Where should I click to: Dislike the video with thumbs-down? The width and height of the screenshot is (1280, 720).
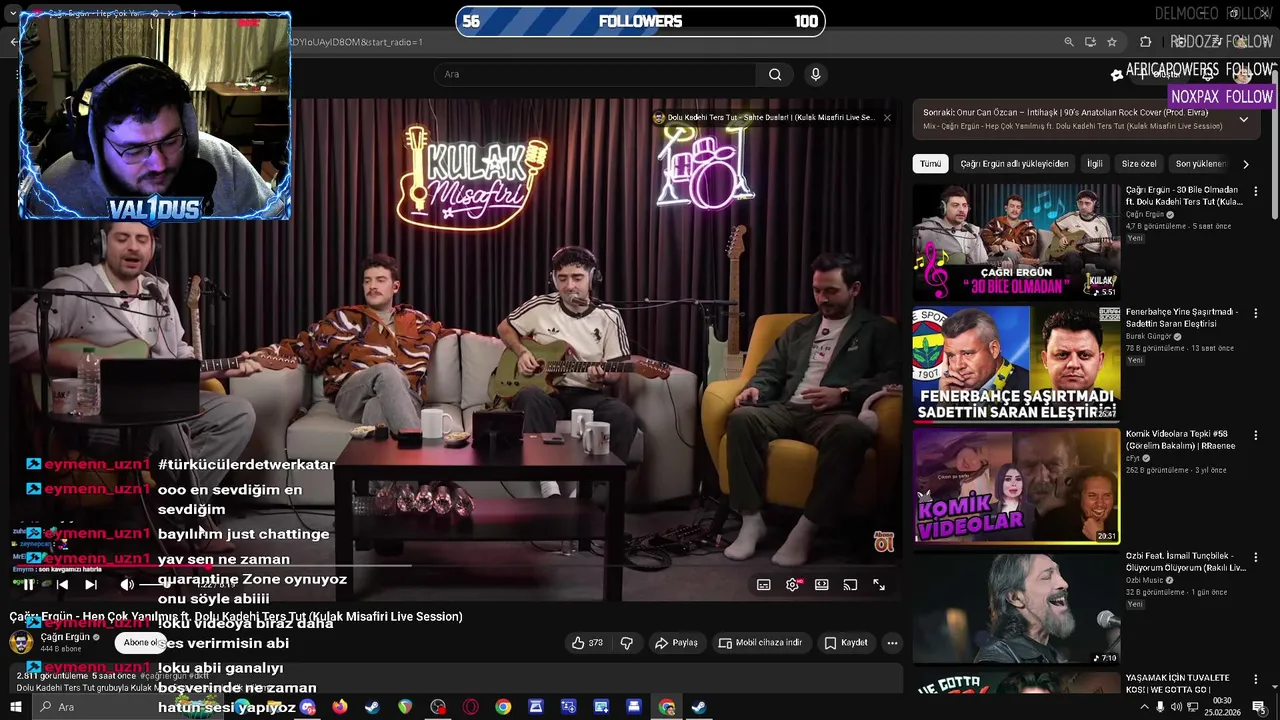[x=627, y=643]
